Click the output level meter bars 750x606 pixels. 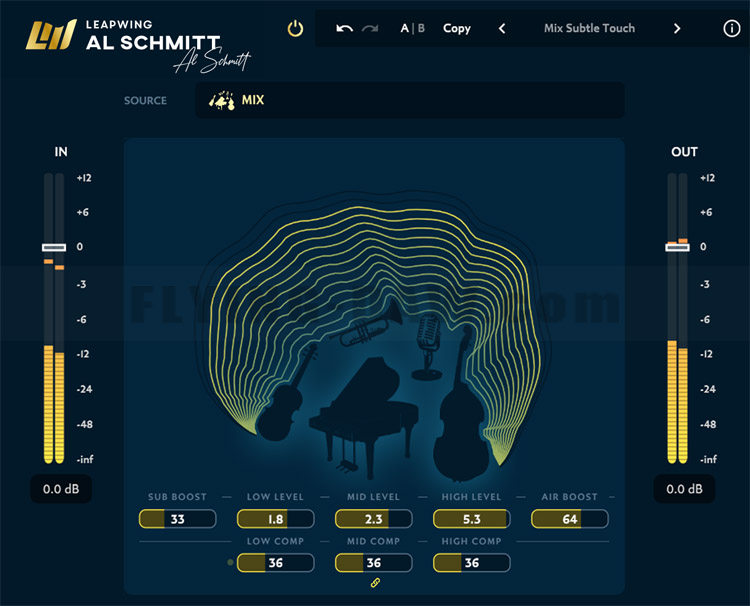coord(677,318)
